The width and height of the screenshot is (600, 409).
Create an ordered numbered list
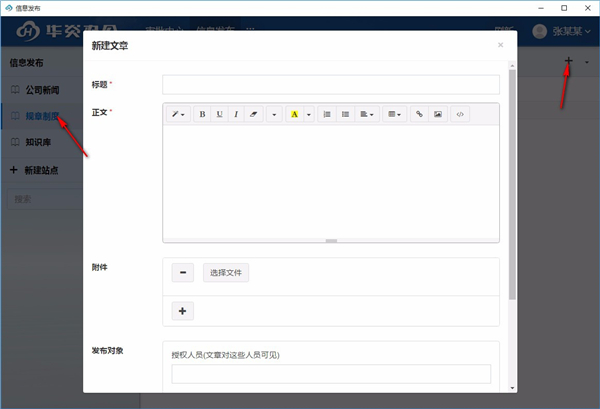click(327, 114)
